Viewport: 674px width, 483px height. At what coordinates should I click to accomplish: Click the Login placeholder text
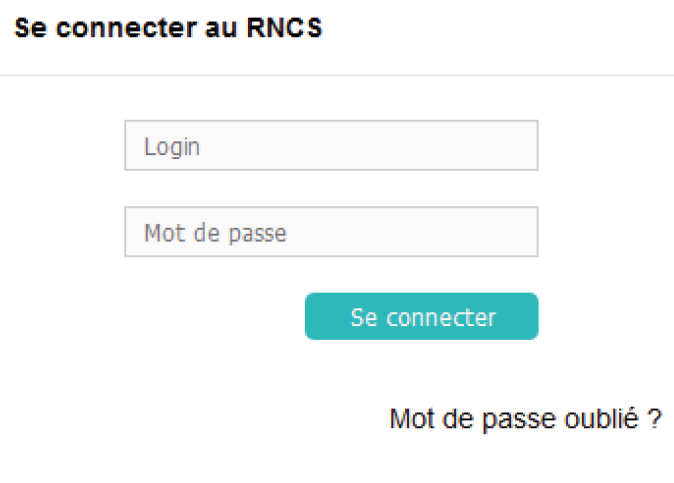[172, 147]
